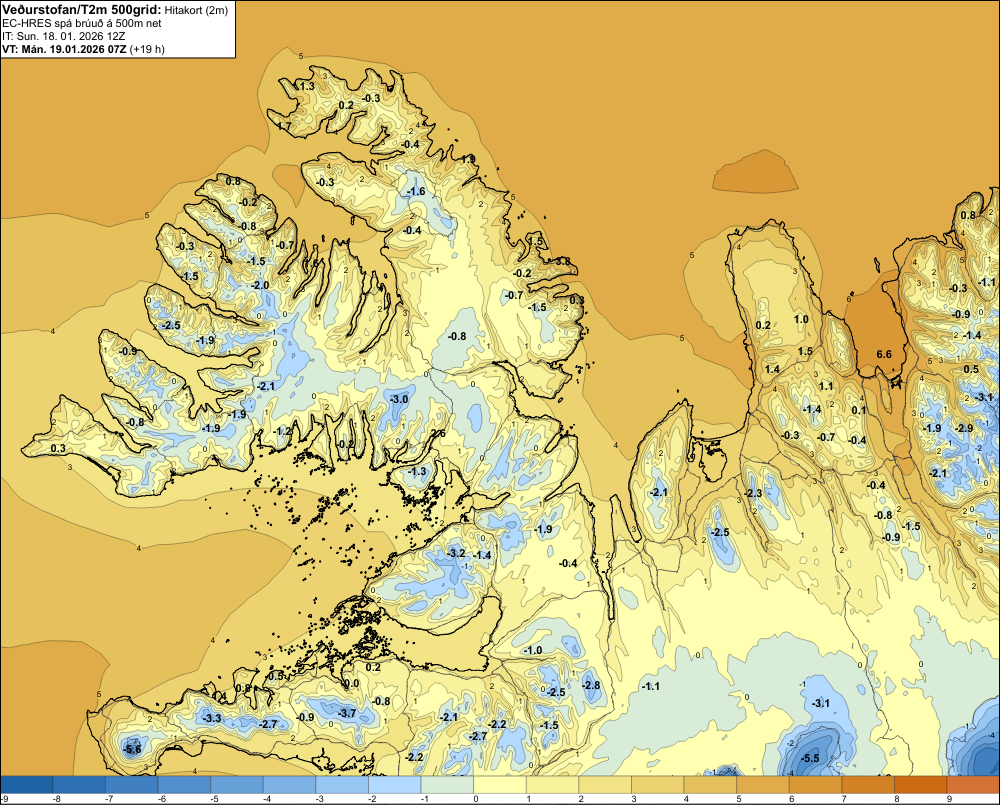Click valid time "VT: Mán. 19.01.2026 07Z"

pos(64,49)
